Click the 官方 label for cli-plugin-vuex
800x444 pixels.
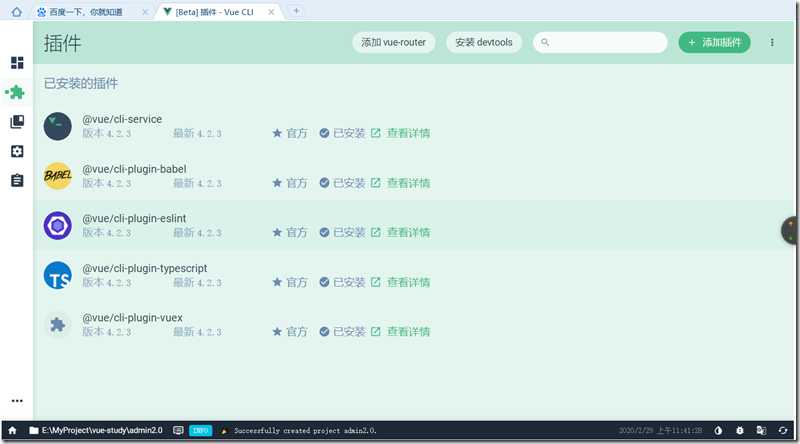pyautogui.click(x=296, y=332)
